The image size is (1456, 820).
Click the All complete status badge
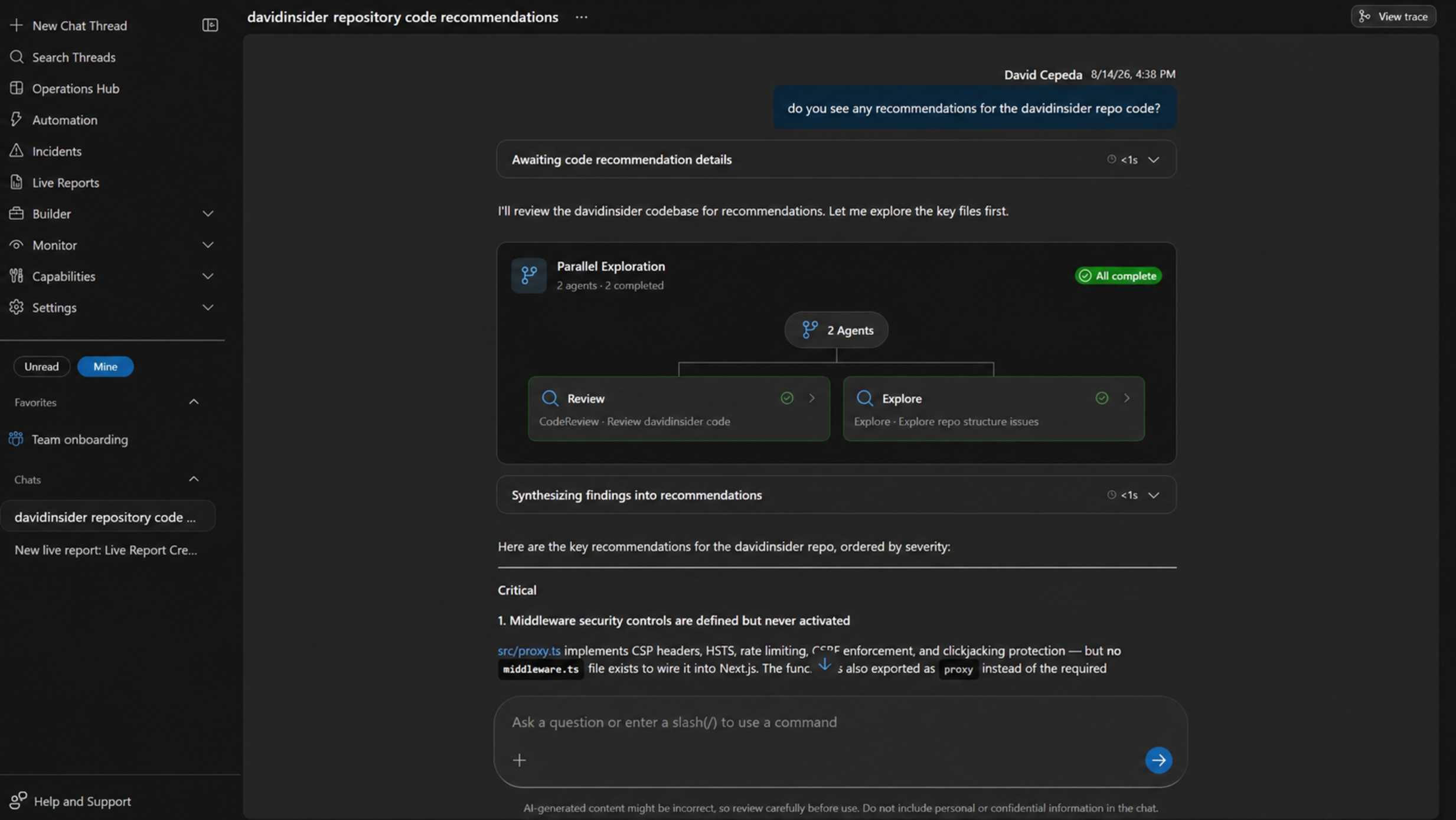click(1118, 275)
